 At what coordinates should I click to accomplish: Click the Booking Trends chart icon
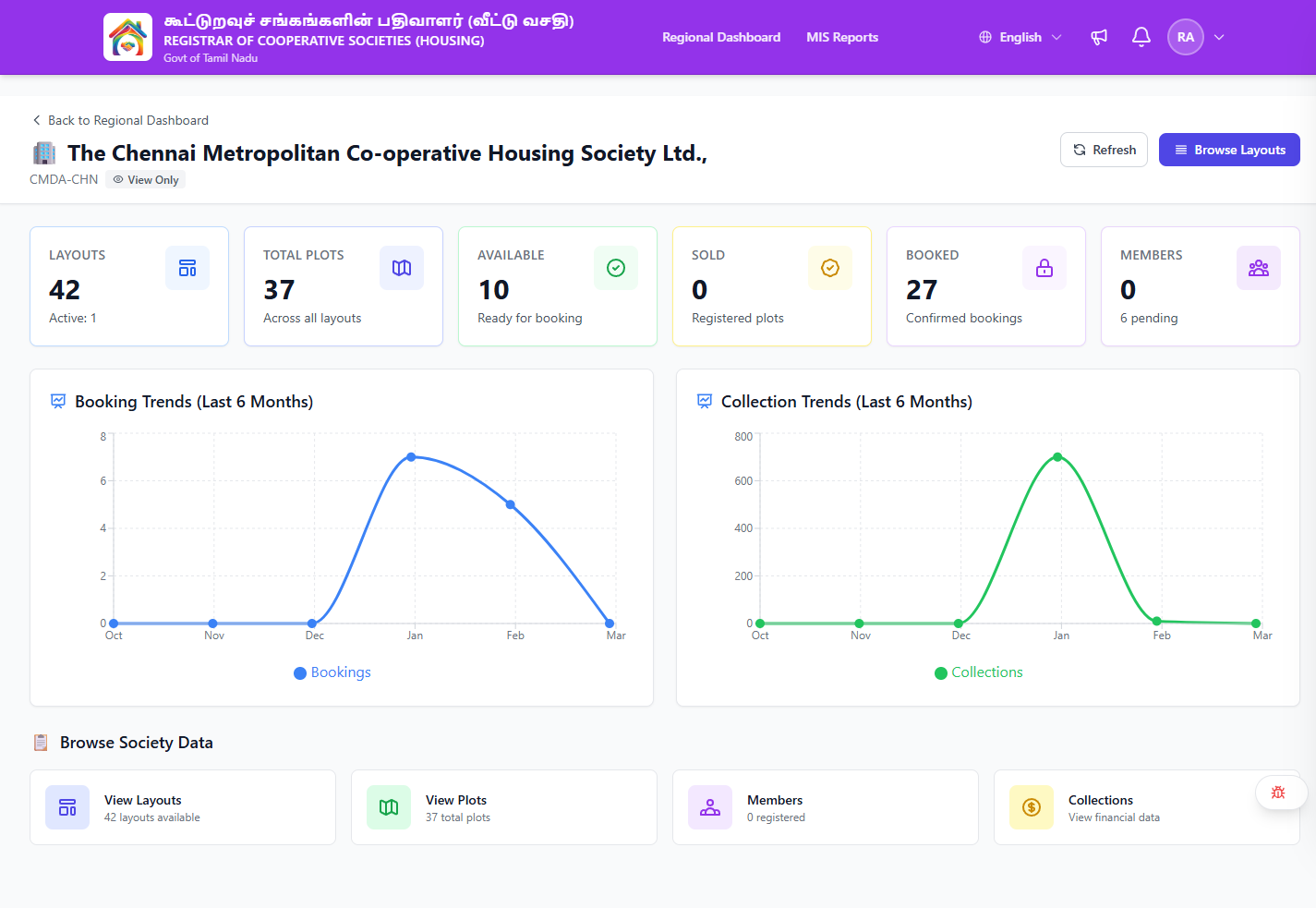click(58, 401)
